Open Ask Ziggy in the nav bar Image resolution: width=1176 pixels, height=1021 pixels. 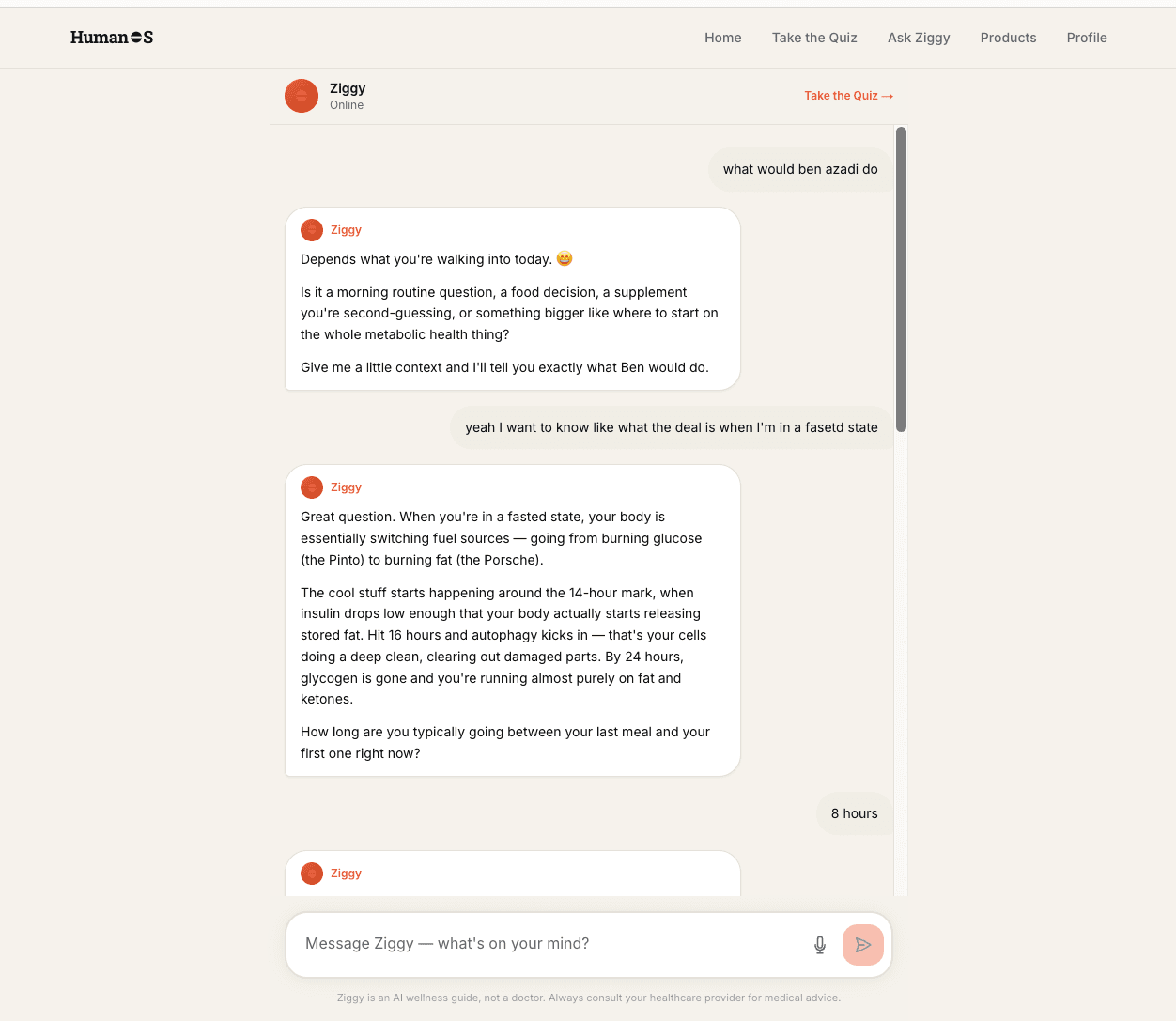tap(919, 38)
